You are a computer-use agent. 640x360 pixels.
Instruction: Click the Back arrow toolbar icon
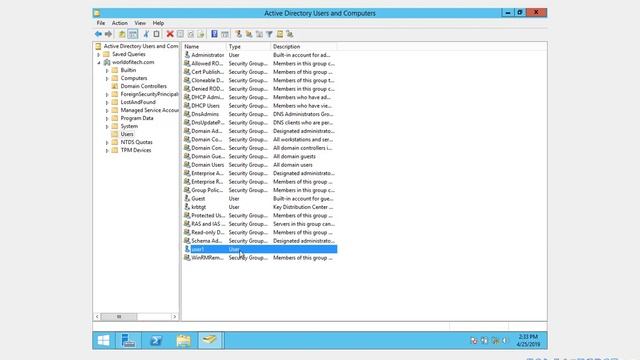(98, 34)
